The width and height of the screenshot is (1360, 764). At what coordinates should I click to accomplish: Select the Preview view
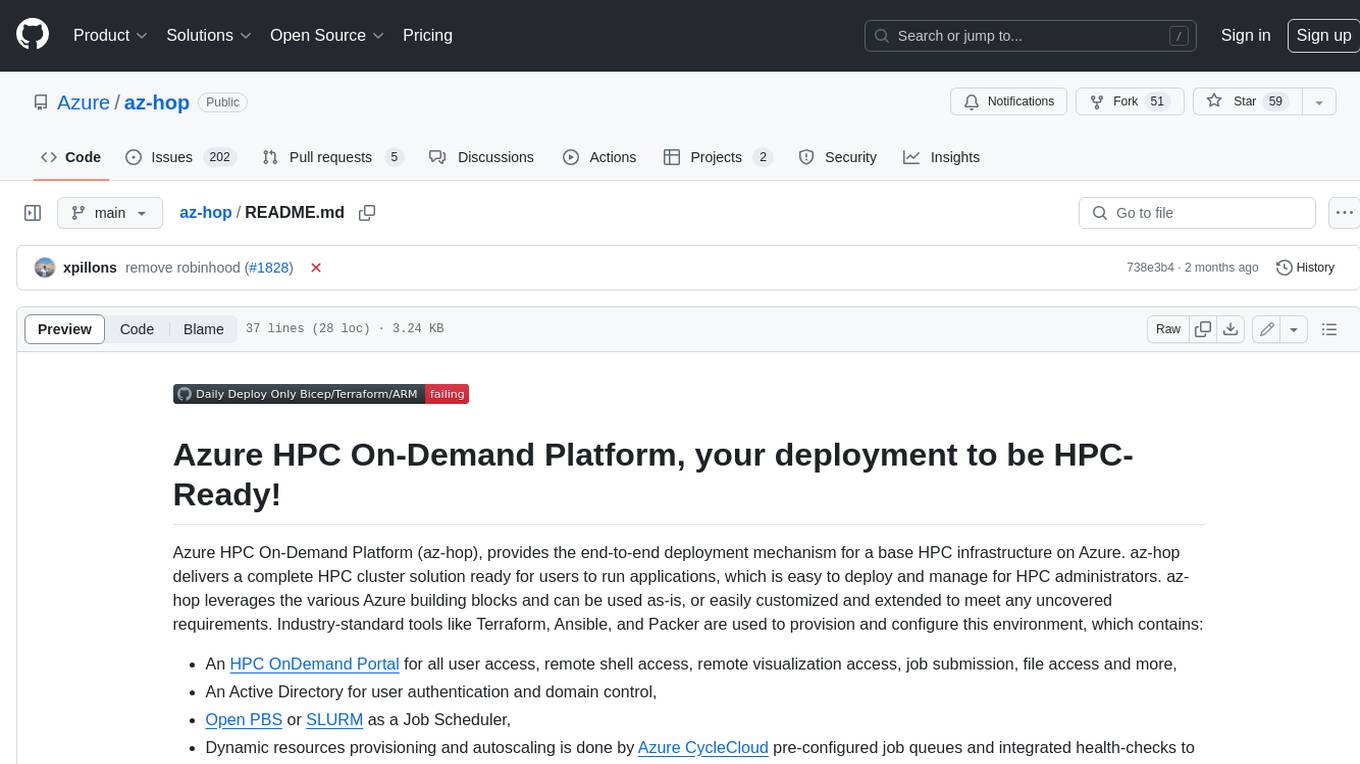pyautogui.click(x=65, y=329)
